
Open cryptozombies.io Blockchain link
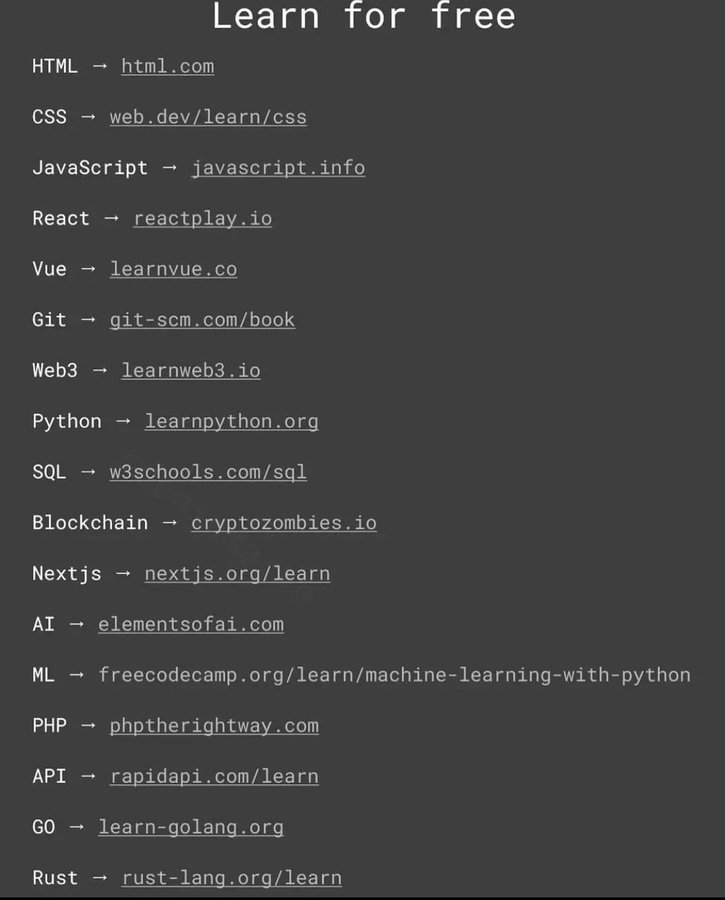284,523
